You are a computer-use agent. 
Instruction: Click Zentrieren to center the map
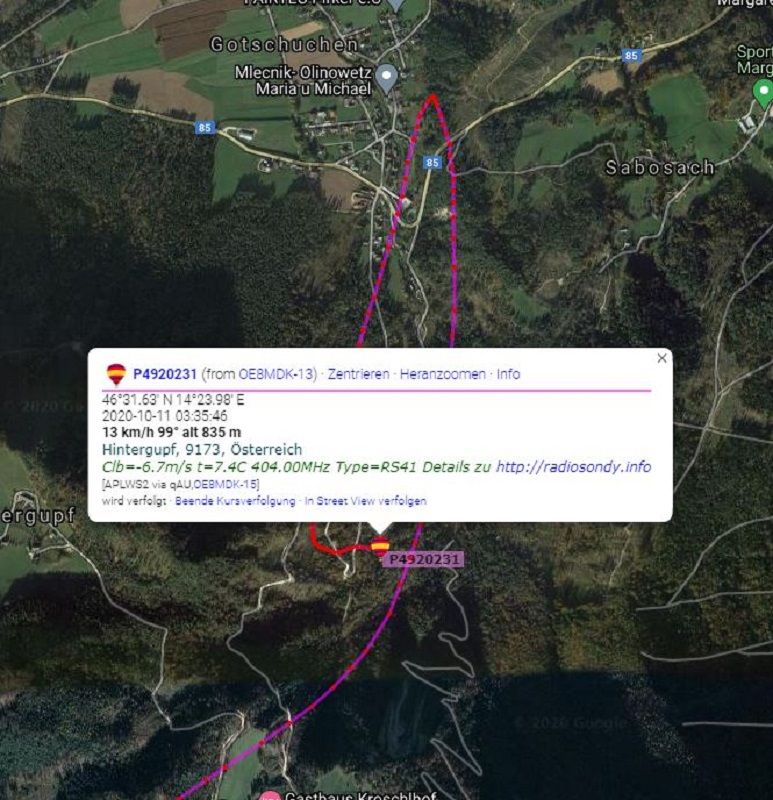tap(358, 374)
